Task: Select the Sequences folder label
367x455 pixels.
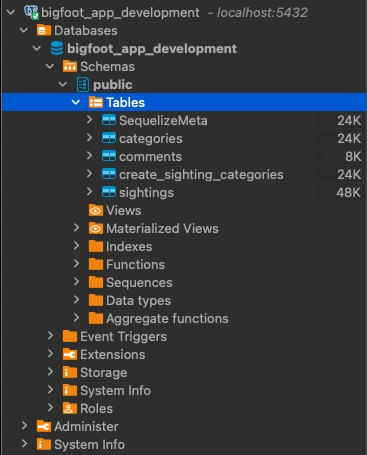Action: (x=139, y=283)
